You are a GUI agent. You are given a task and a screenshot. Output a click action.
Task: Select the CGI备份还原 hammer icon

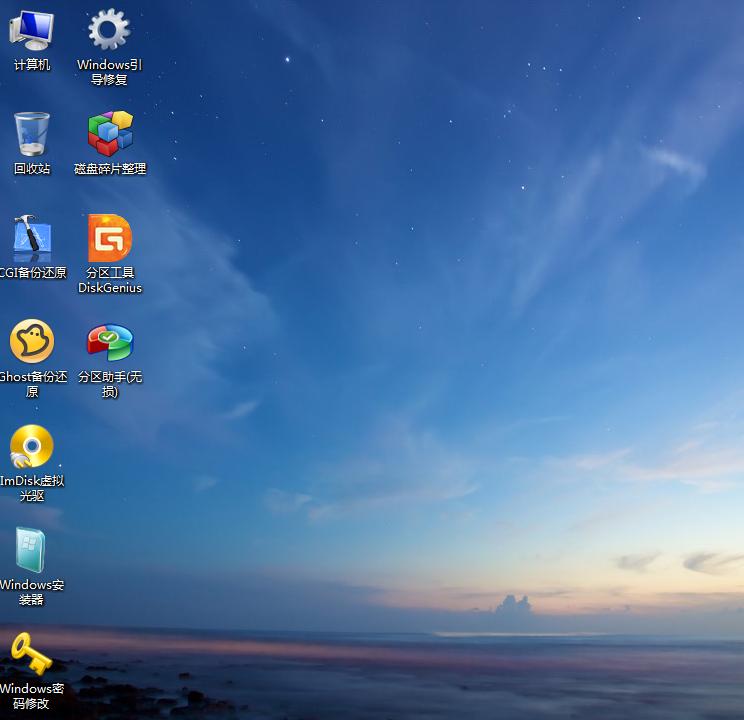32,238
